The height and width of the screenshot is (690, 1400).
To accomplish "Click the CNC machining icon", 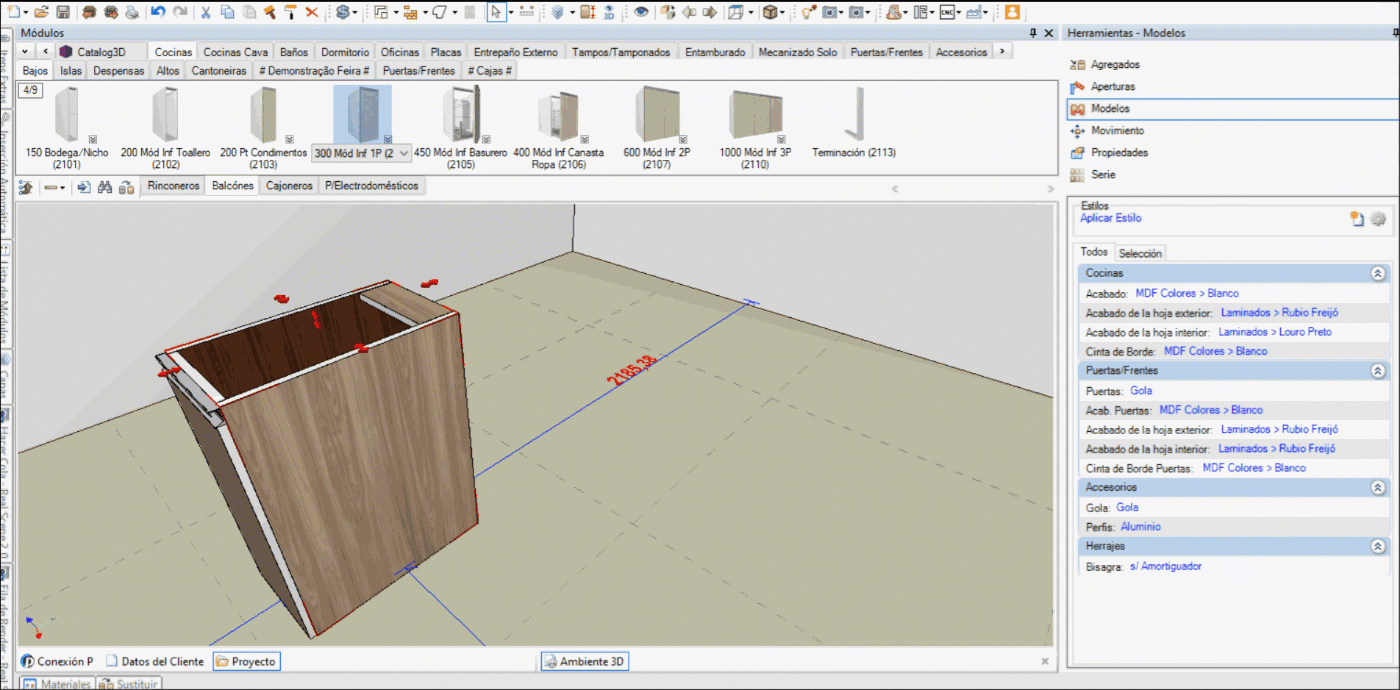I will tap(946, 12).
